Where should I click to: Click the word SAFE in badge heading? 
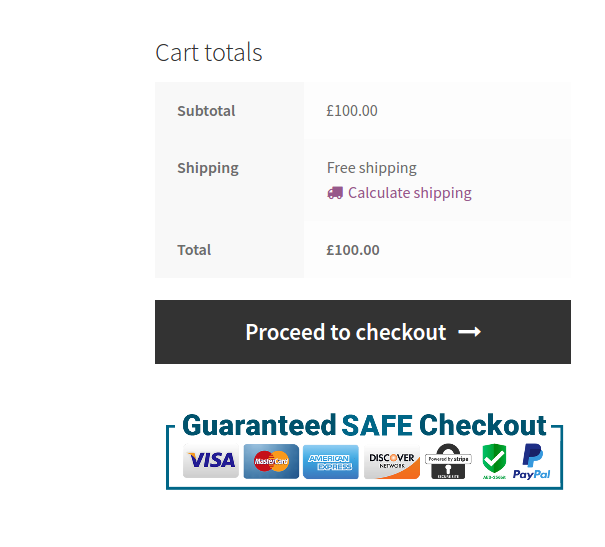[x=376, y=425]
